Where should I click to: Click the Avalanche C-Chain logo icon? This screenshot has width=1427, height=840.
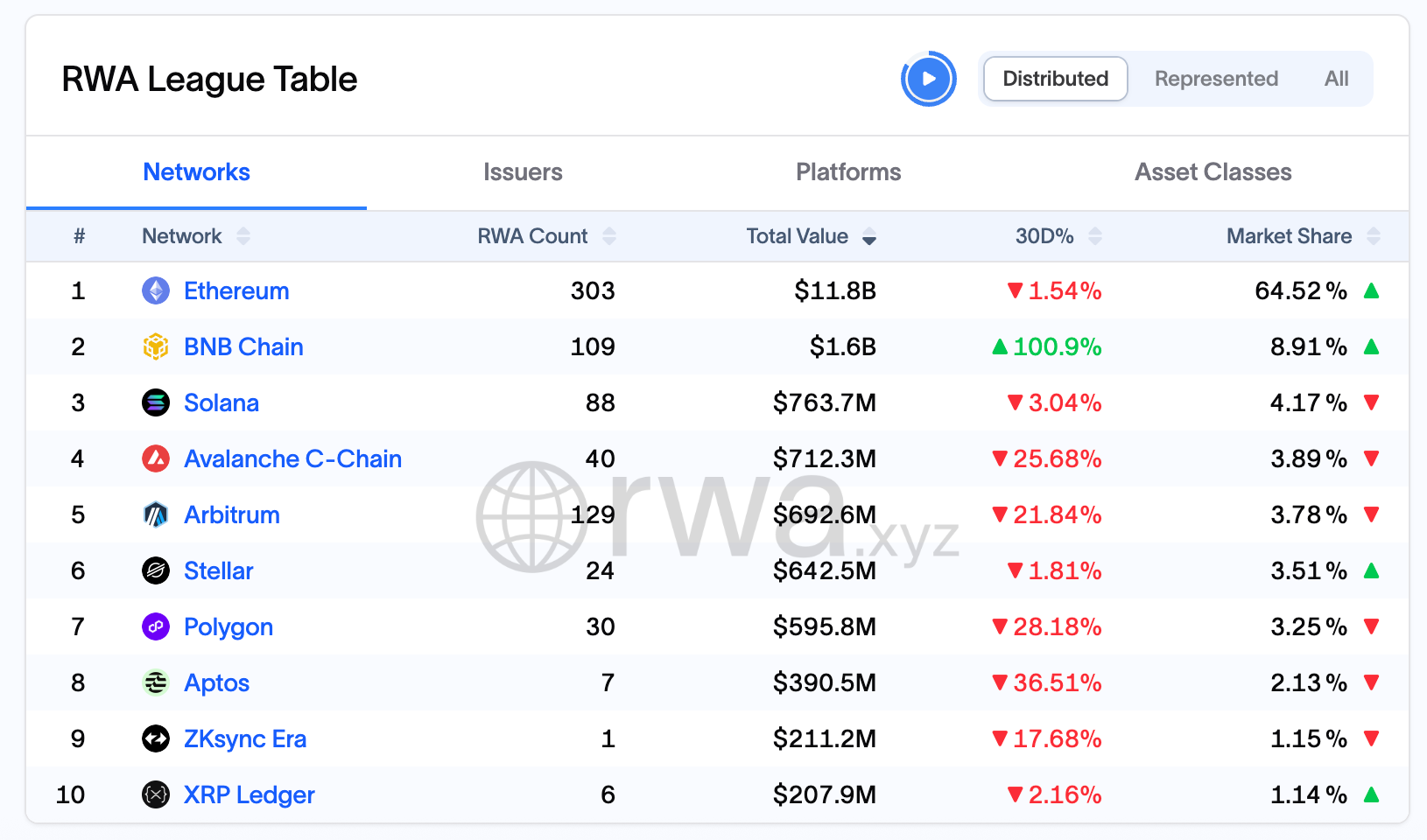click(156, 458)
